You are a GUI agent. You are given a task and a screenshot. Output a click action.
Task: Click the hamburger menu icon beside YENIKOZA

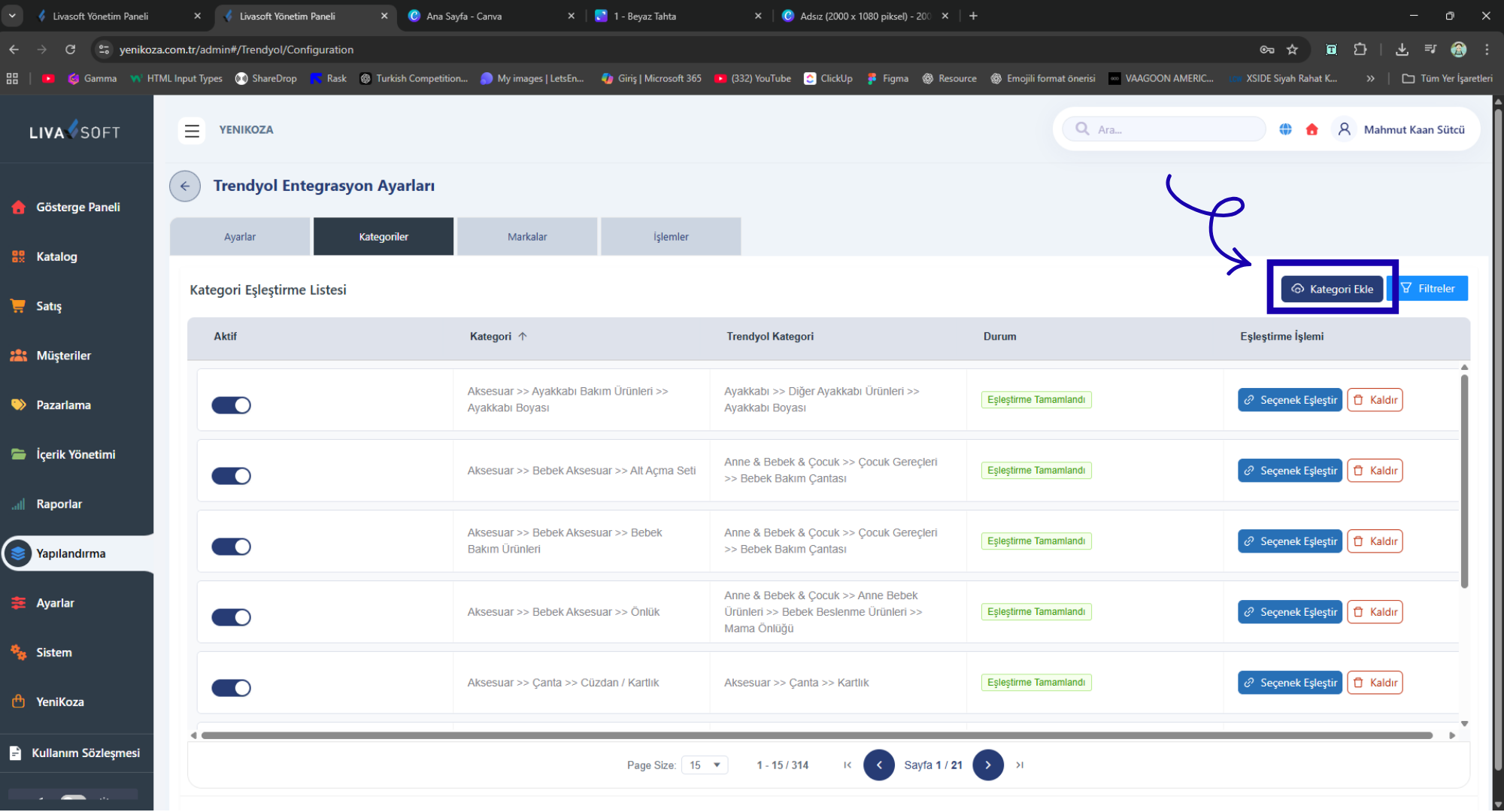(192, 130)
